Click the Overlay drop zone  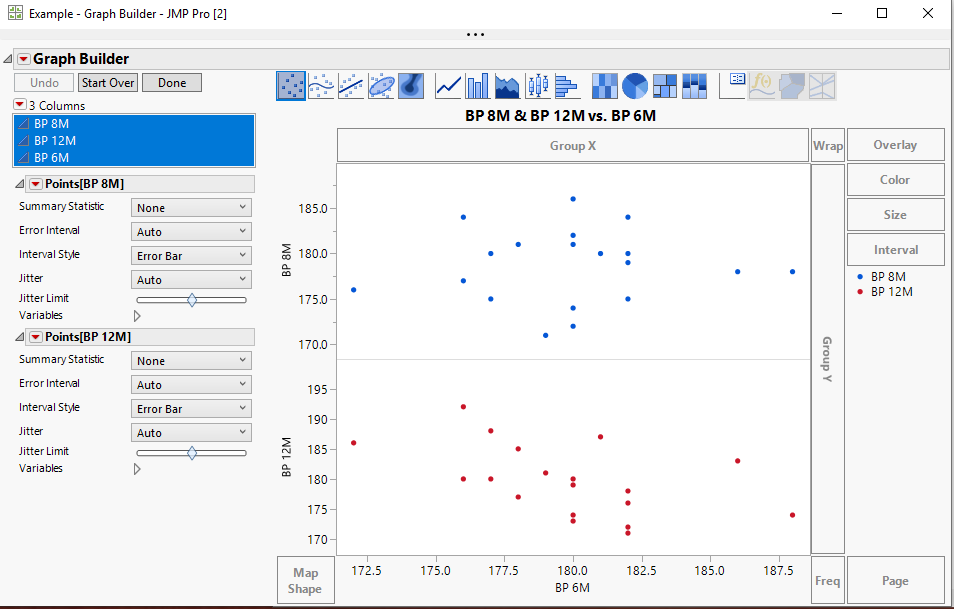click(895, 145)
